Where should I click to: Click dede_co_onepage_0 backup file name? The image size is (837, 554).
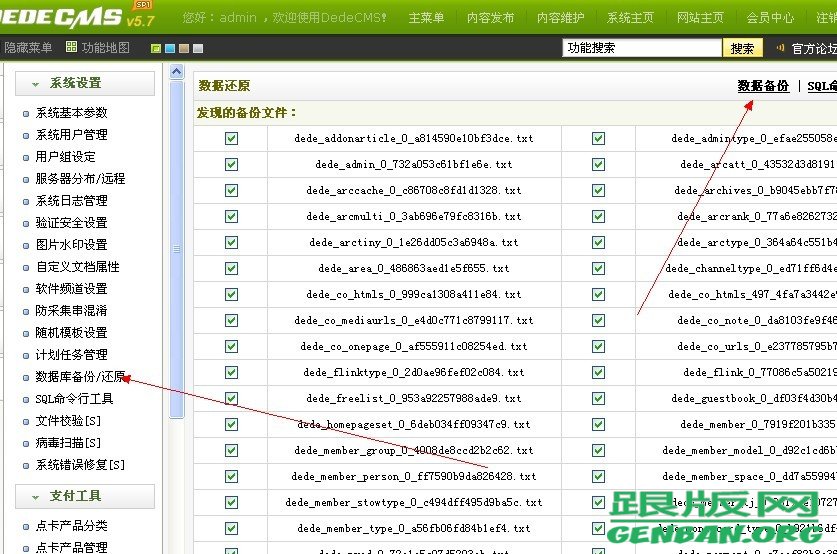click(x=414, y=346)
